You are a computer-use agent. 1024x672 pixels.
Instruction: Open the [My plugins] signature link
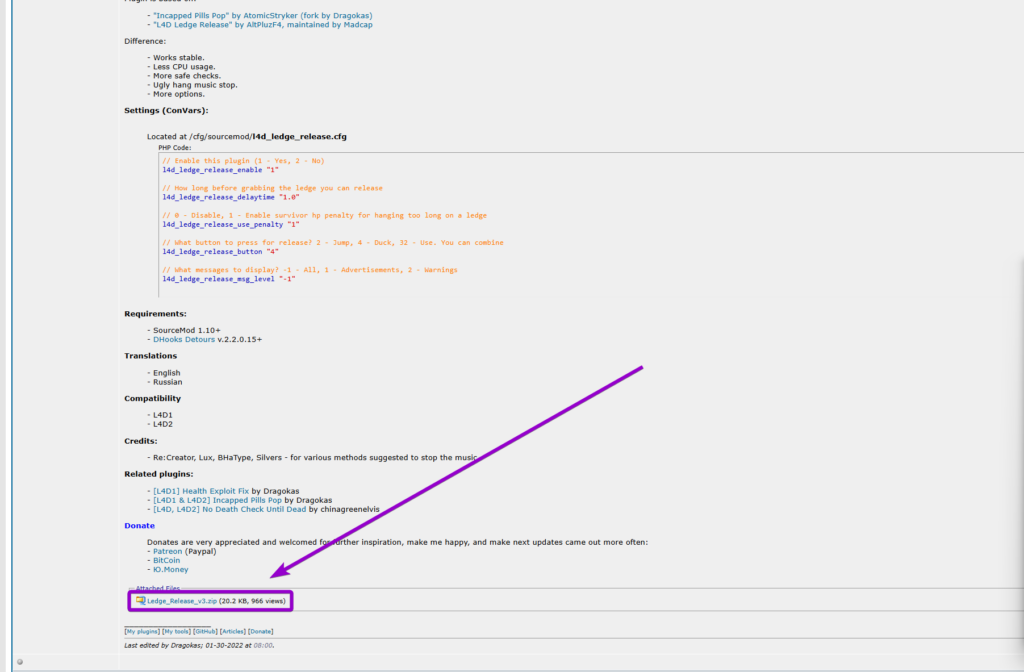pyautogui.click(x=140, y=631)
